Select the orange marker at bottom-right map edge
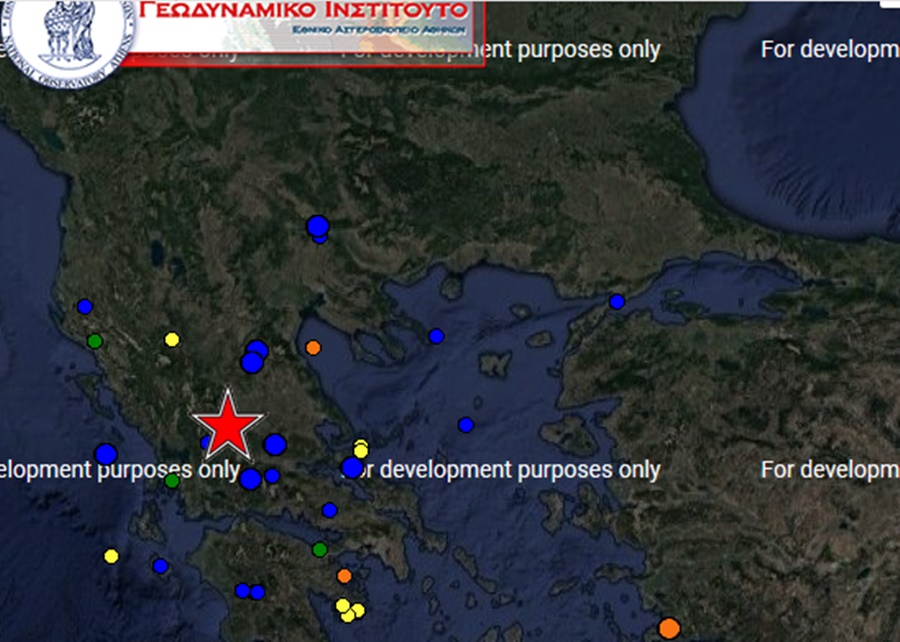 pyautogui.click(x=669, y=628)
